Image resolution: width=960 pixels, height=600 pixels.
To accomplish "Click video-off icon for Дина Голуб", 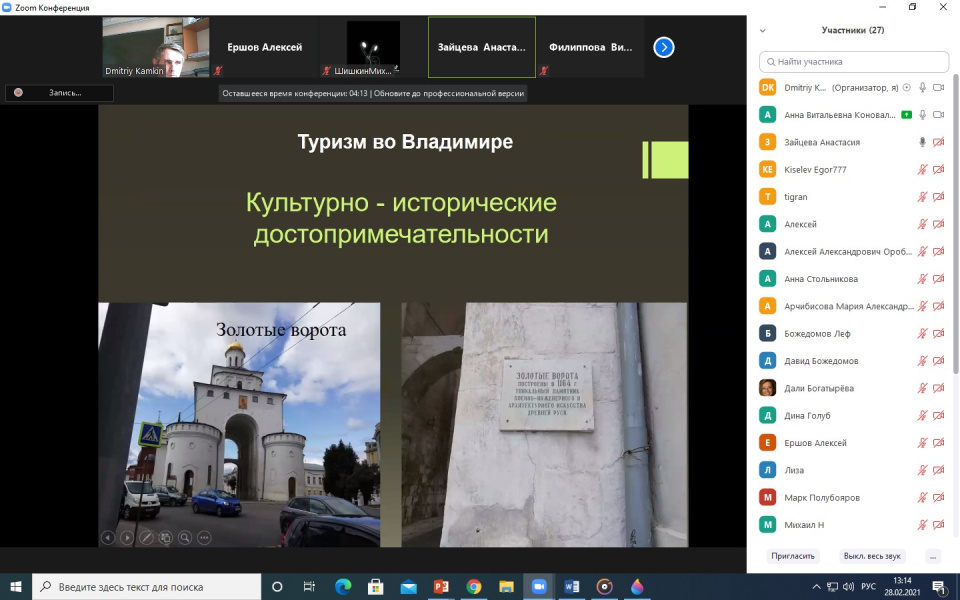I will pyautogui.click(x=938, y=415).
